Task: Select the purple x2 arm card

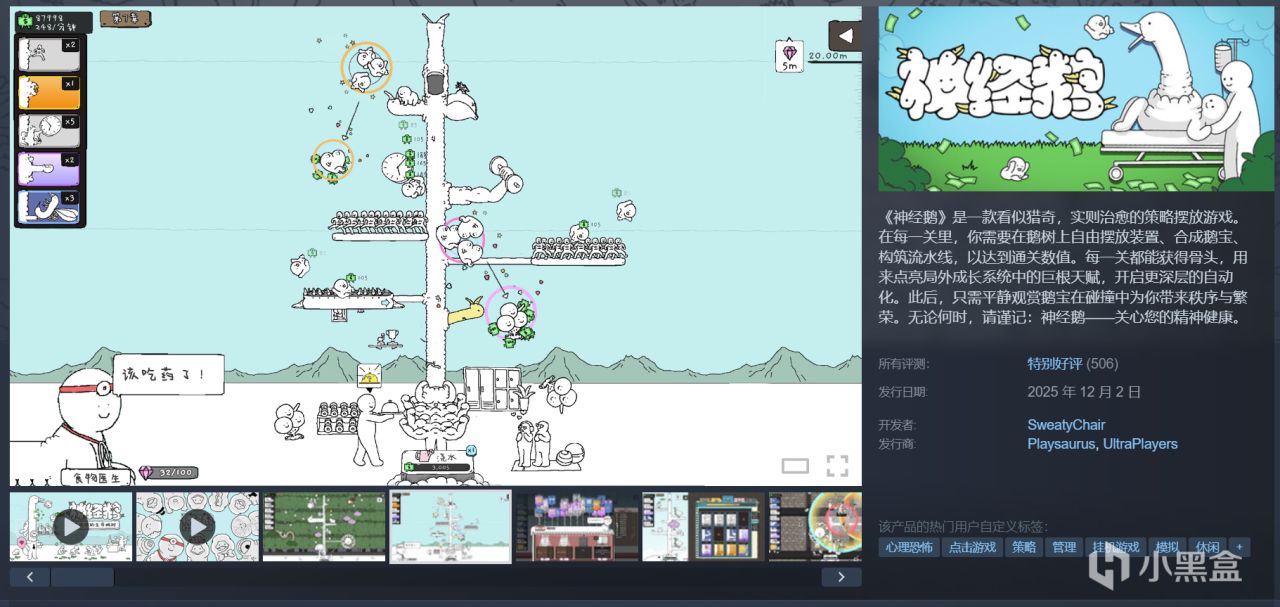Action: (49, 168)
